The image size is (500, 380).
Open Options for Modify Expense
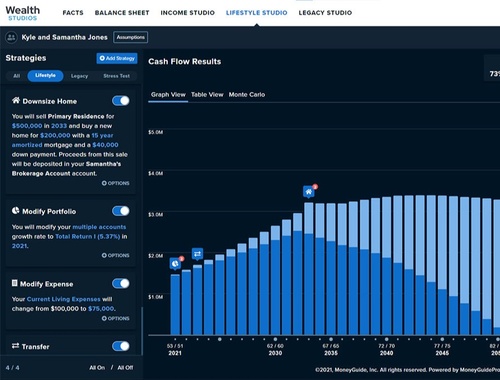(115, 318)
